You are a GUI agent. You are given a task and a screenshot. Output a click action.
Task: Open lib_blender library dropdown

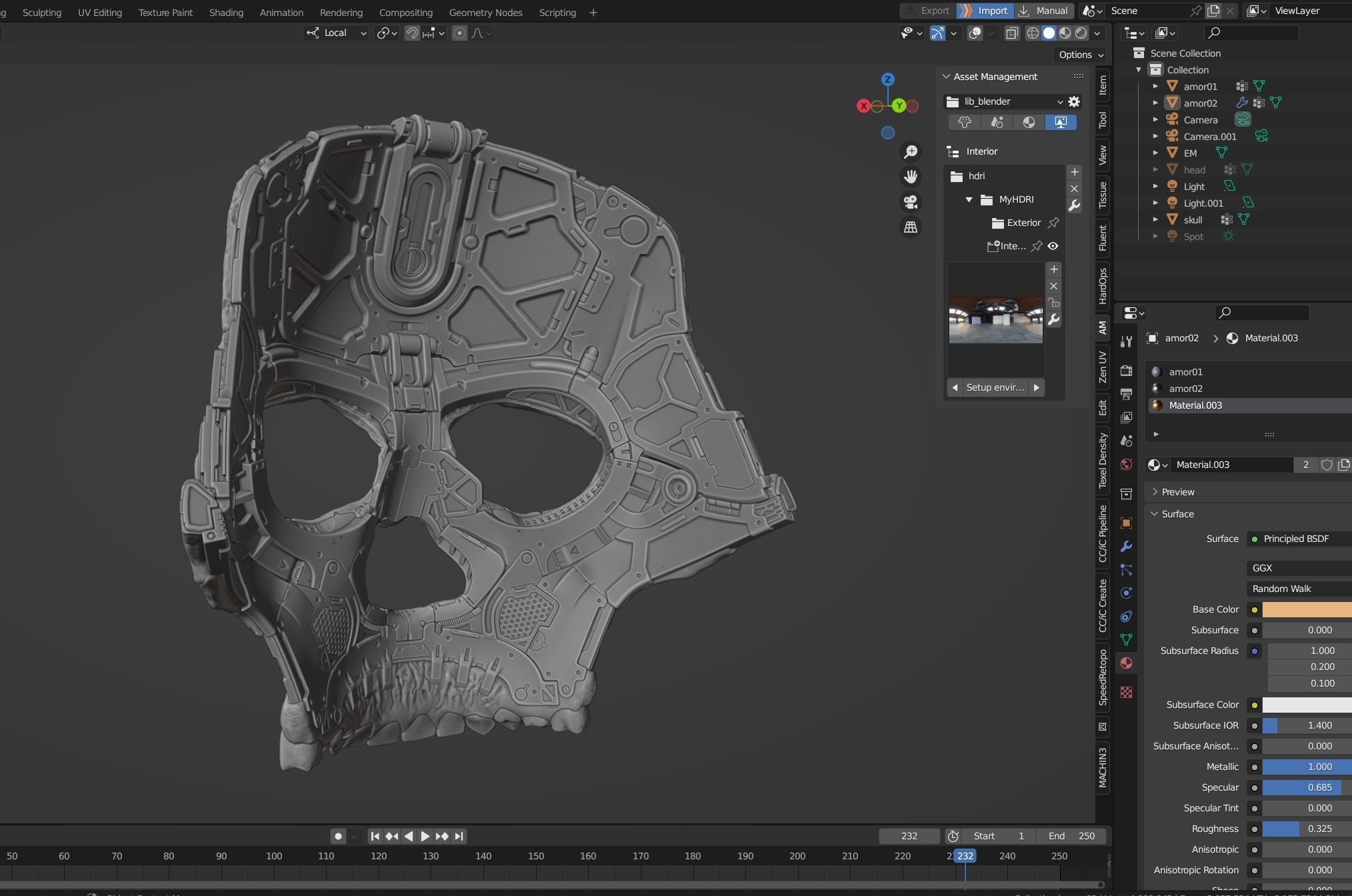[1005, 101]
